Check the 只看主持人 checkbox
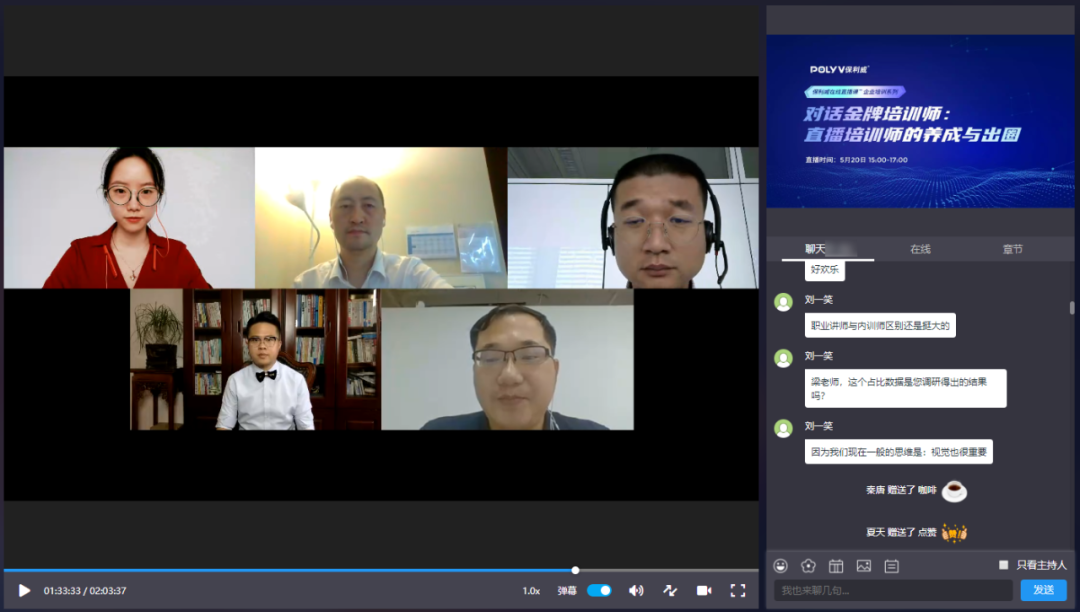The image size is (1080, 612). (x=1004, y=565)
